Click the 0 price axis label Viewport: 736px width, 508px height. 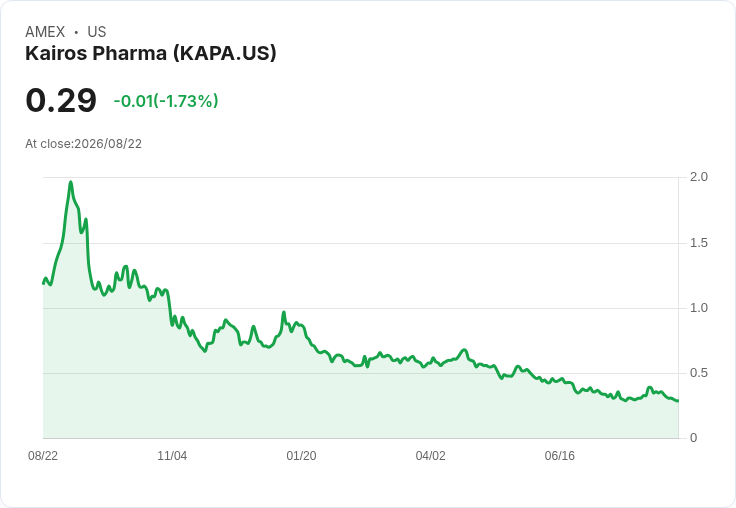pos(693,438)
